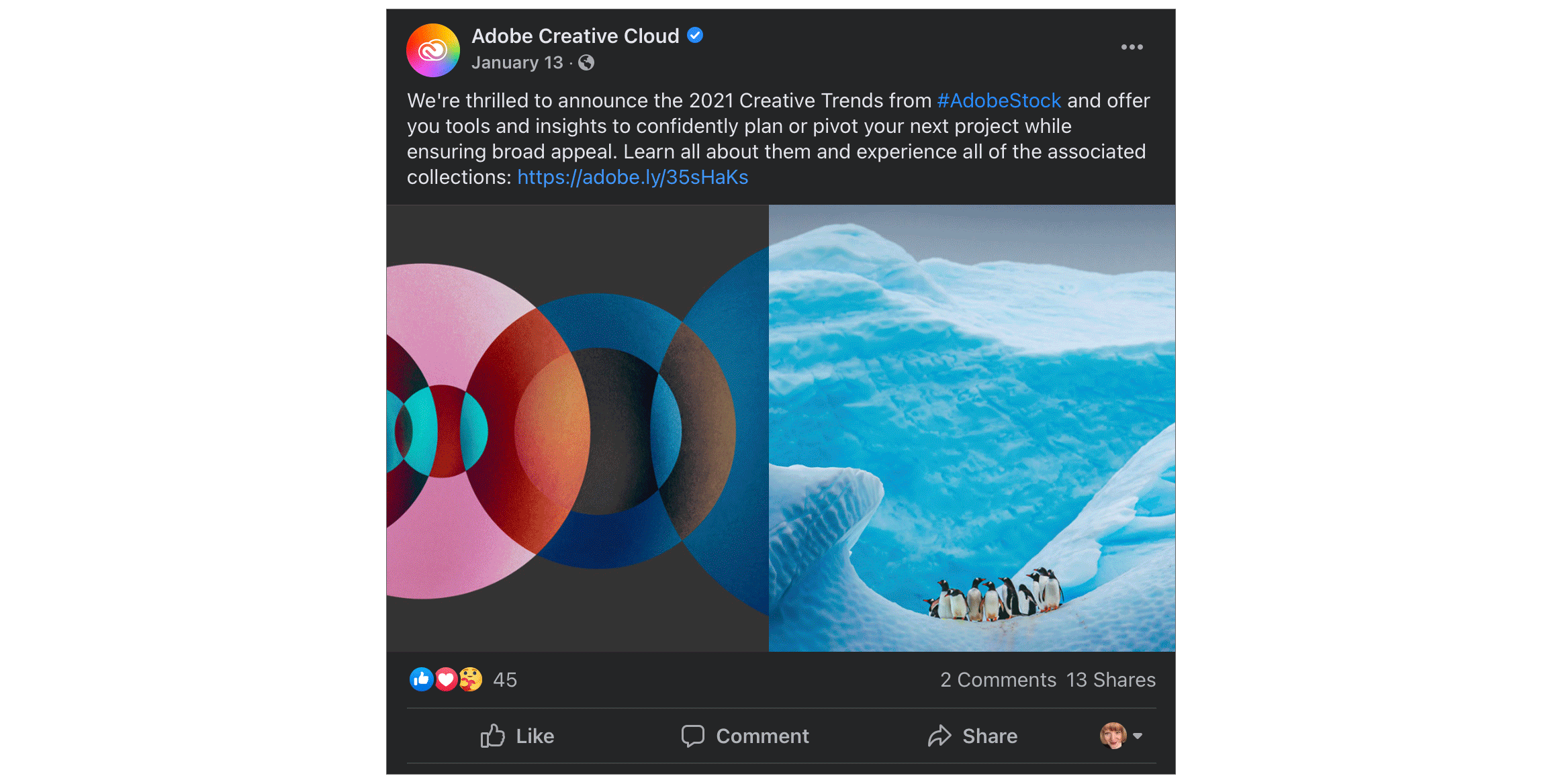Open the penguins on iceberg photo
Screen dimensions: 1562x784
click(972, 428)
